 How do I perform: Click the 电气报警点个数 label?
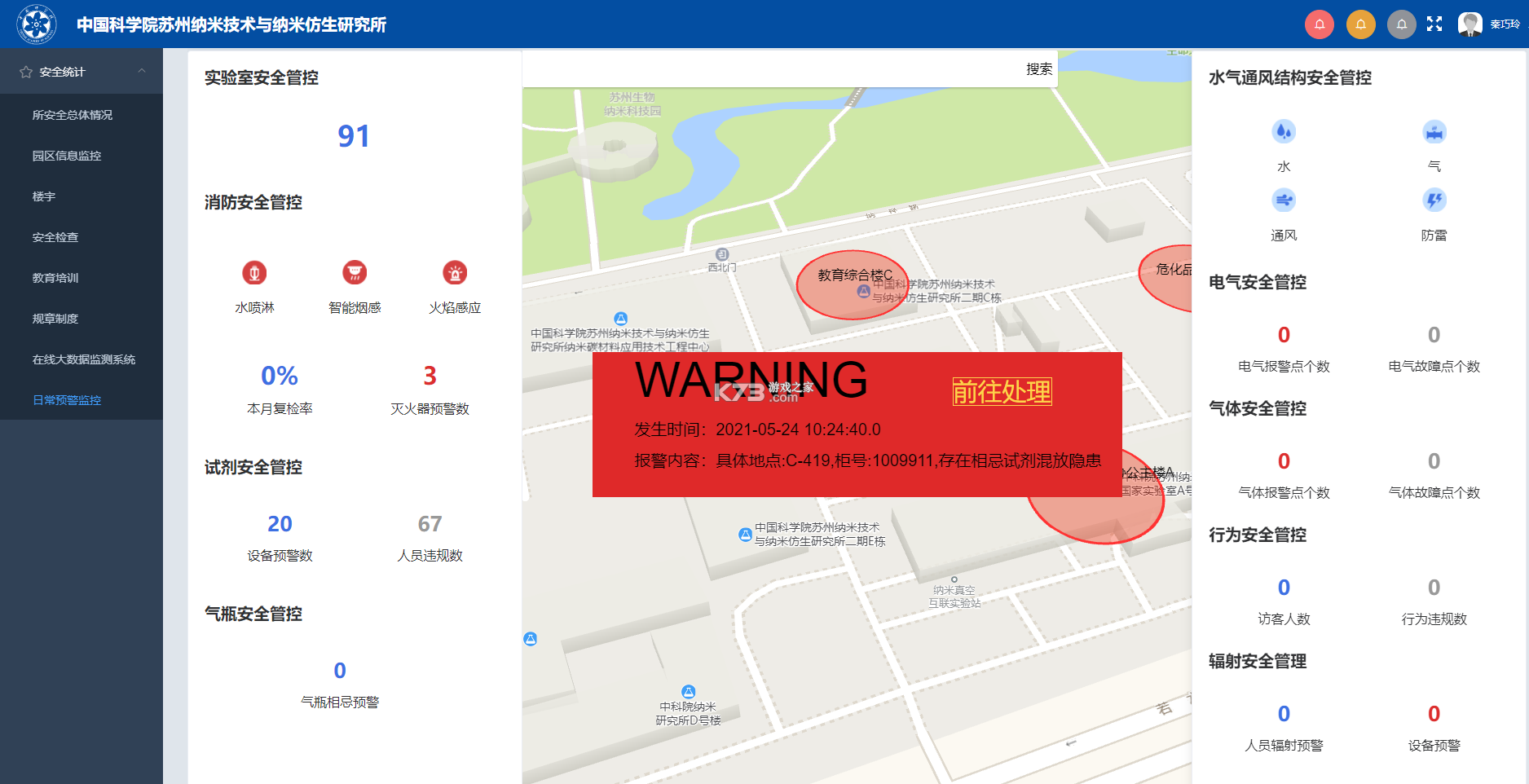pos(1284,367)
